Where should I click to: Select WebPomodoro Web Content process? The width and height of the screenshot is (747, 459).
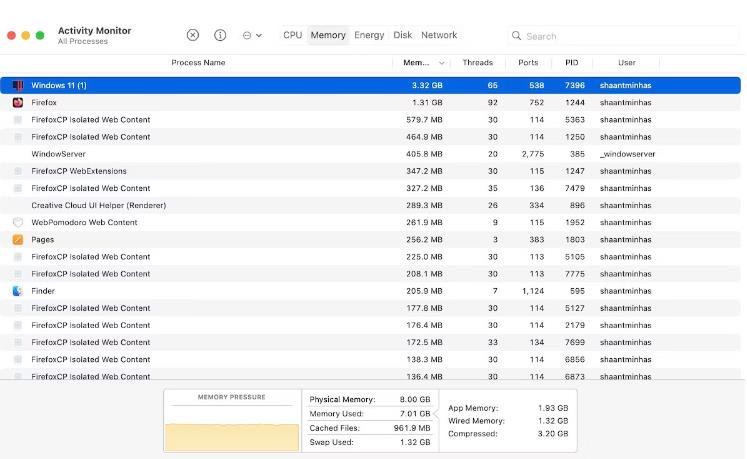[84, 223]
